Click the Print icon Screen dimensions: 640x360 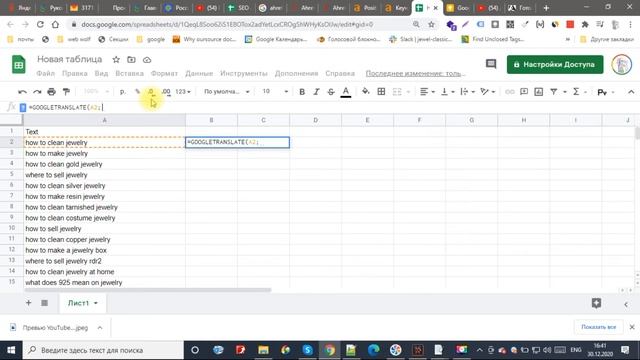51,92
